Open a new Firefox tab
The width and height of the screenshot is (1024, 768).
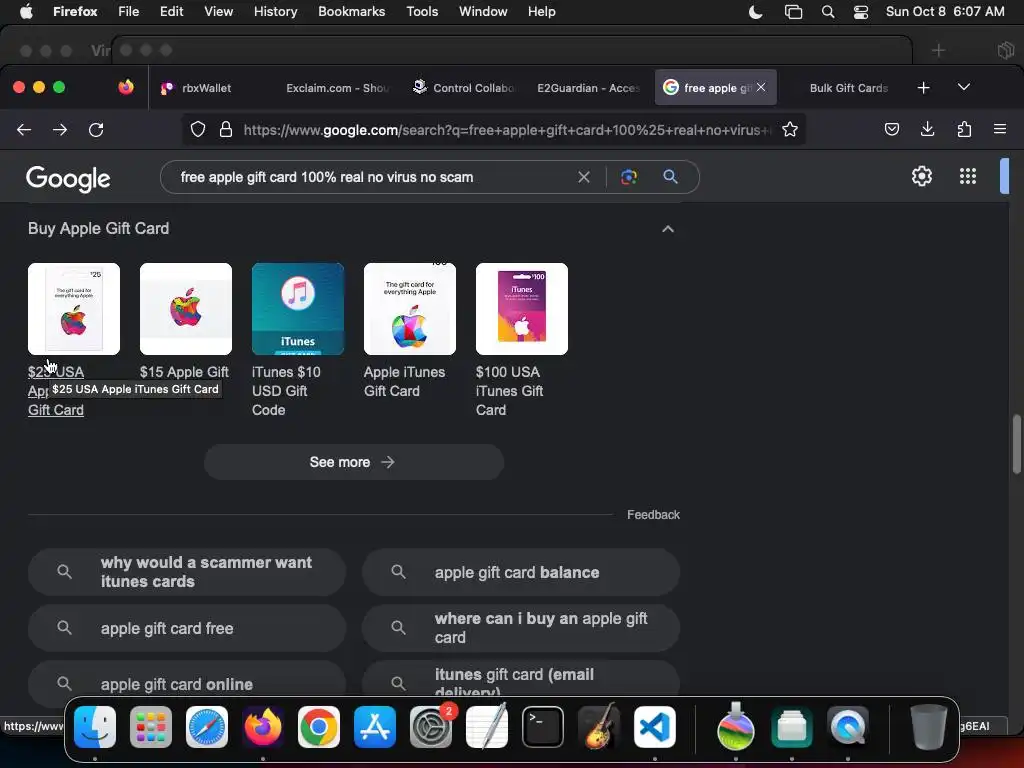923,88
